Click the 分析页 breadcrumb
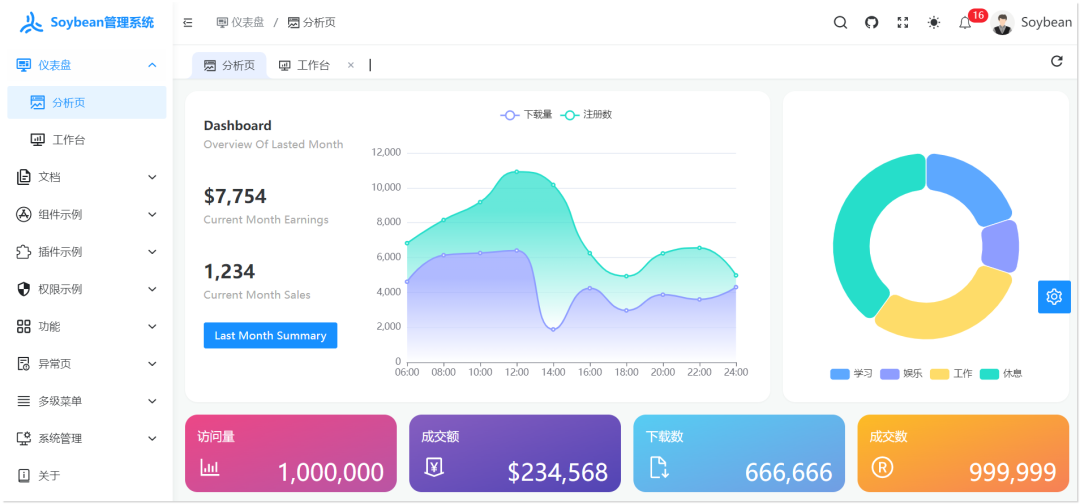Screen dimensions: 1080x504 pyautogui.click(x=311, y=23)
